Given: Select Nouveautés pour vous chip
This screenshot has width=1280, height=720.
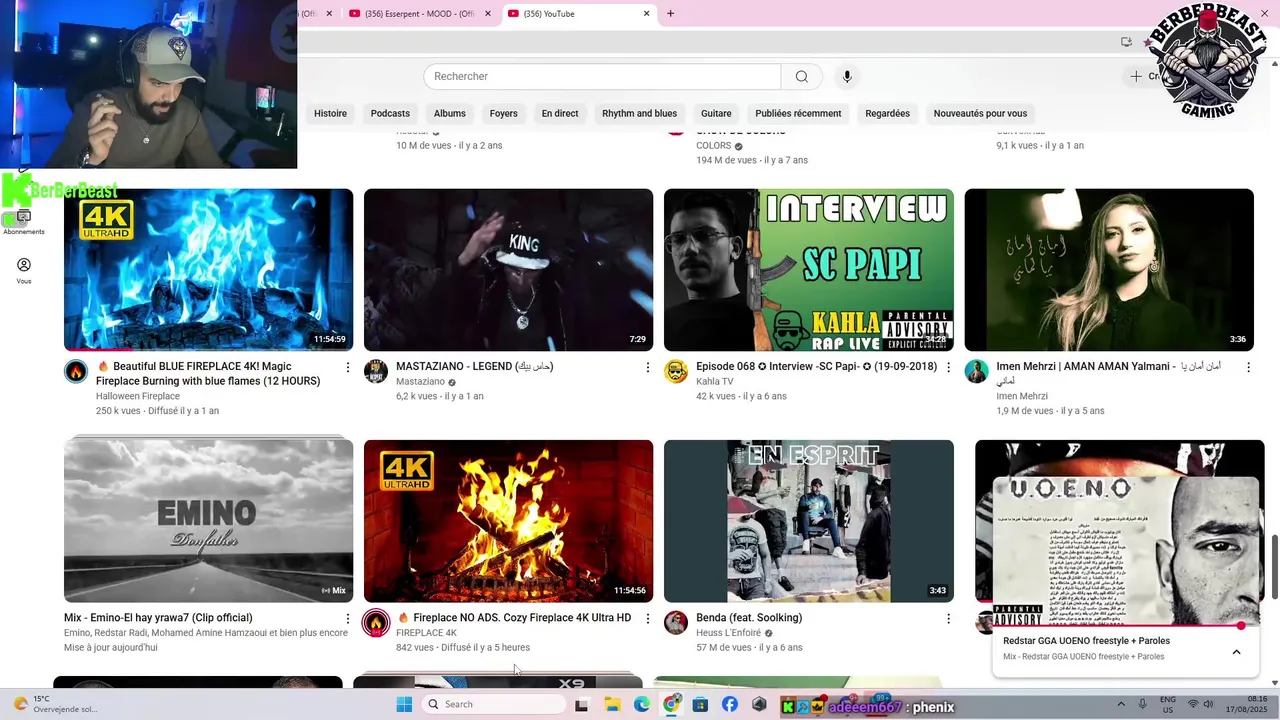Looking at the screenshot, I should (980, 113).
